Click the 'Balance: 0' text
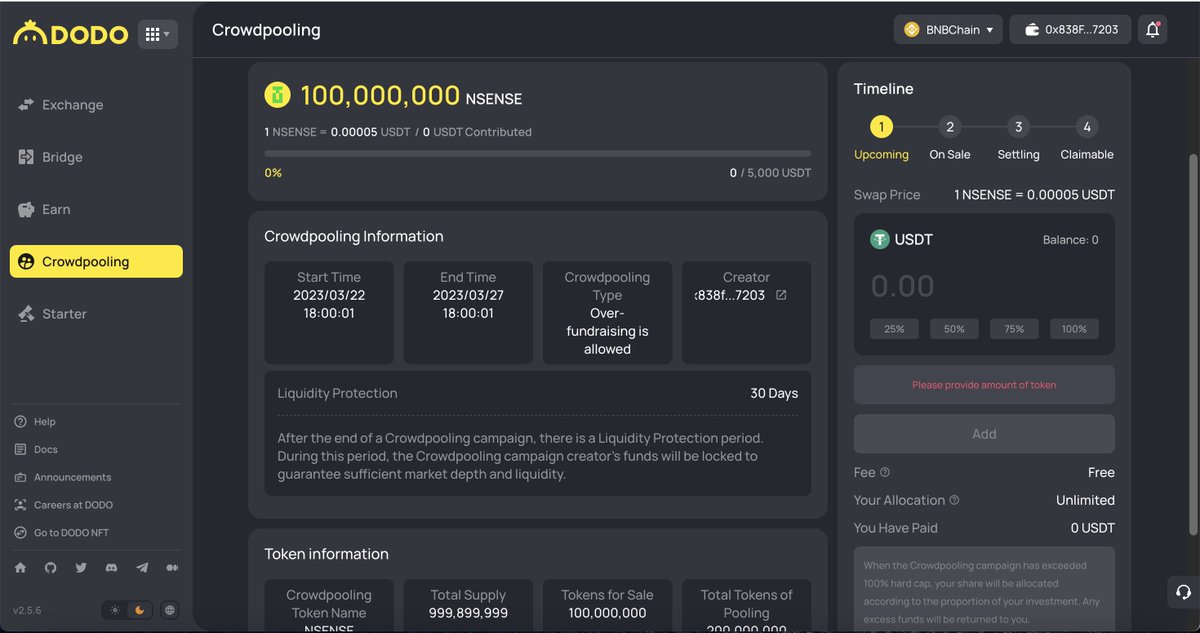 coord(1070,240)
